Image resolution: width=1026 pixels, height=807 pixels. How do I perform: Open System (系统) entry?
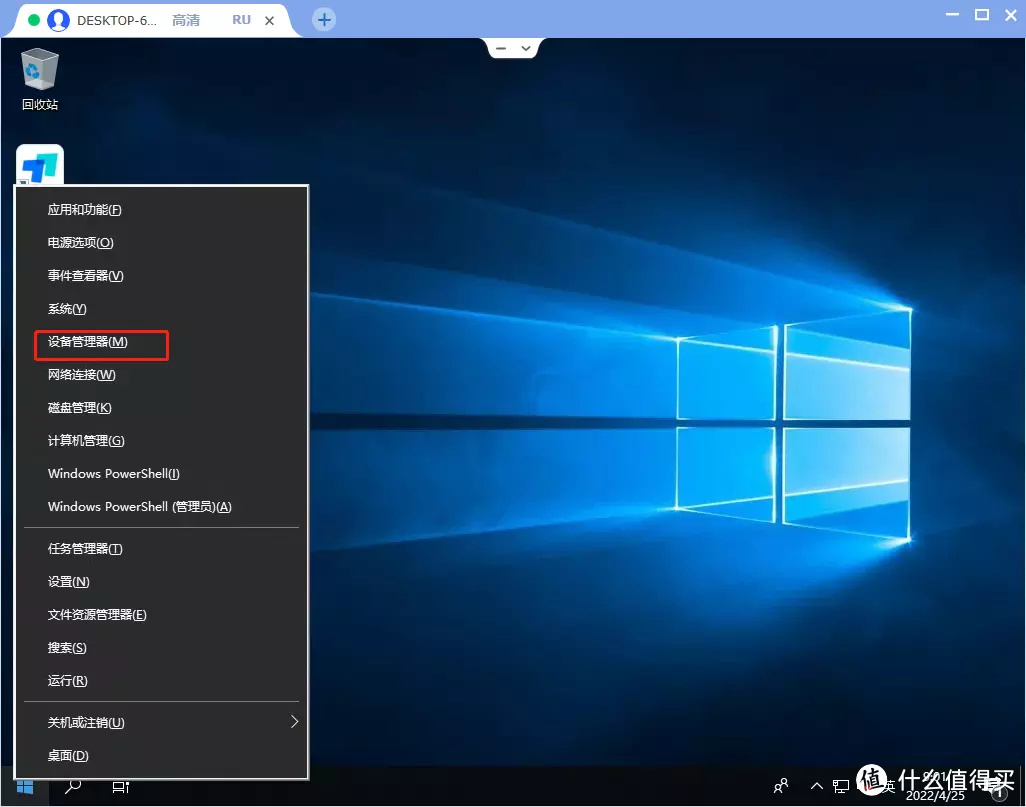[161, 309]
